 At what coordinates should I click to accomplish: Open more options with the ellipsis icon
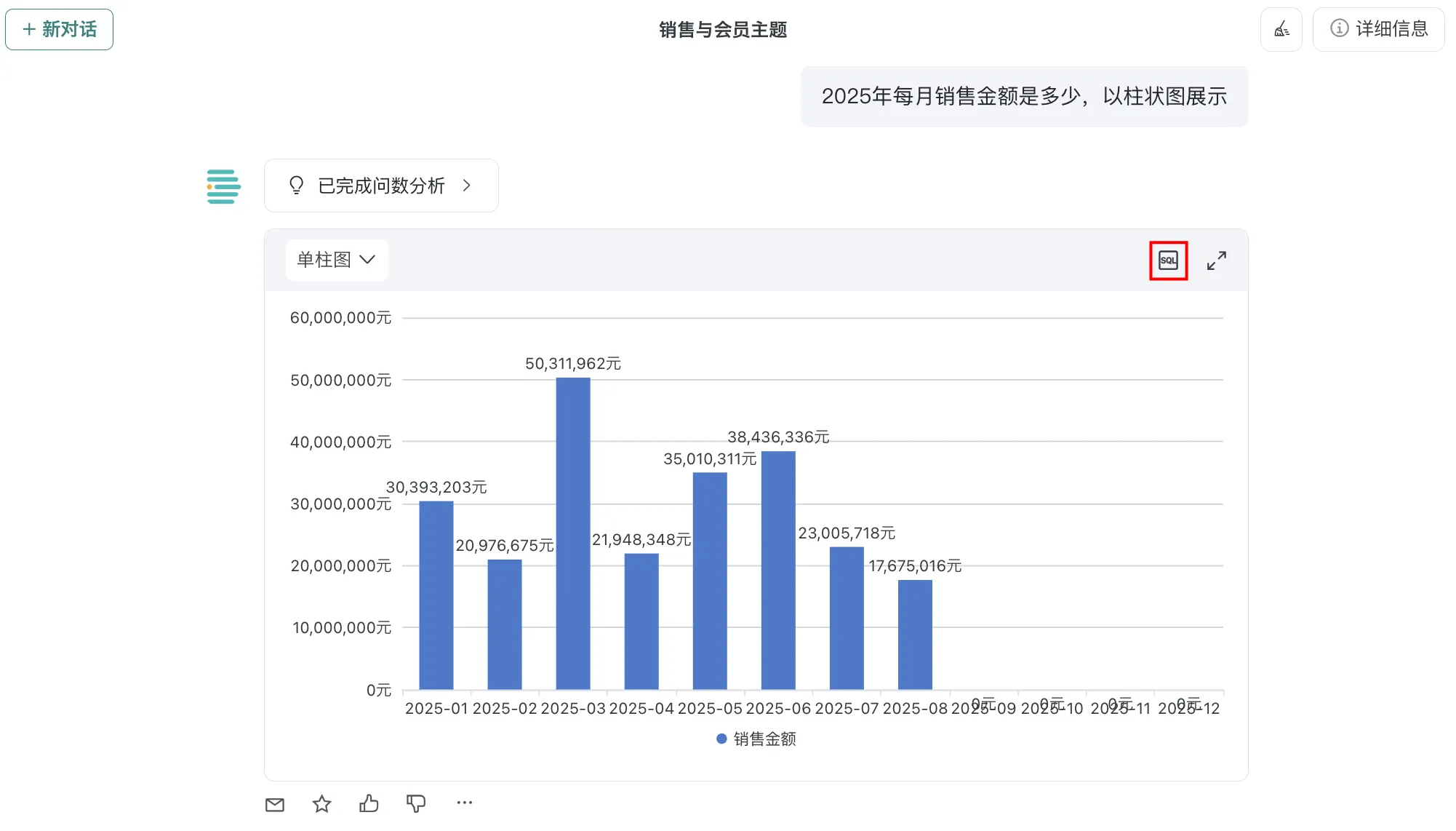(x=464, y=803)
